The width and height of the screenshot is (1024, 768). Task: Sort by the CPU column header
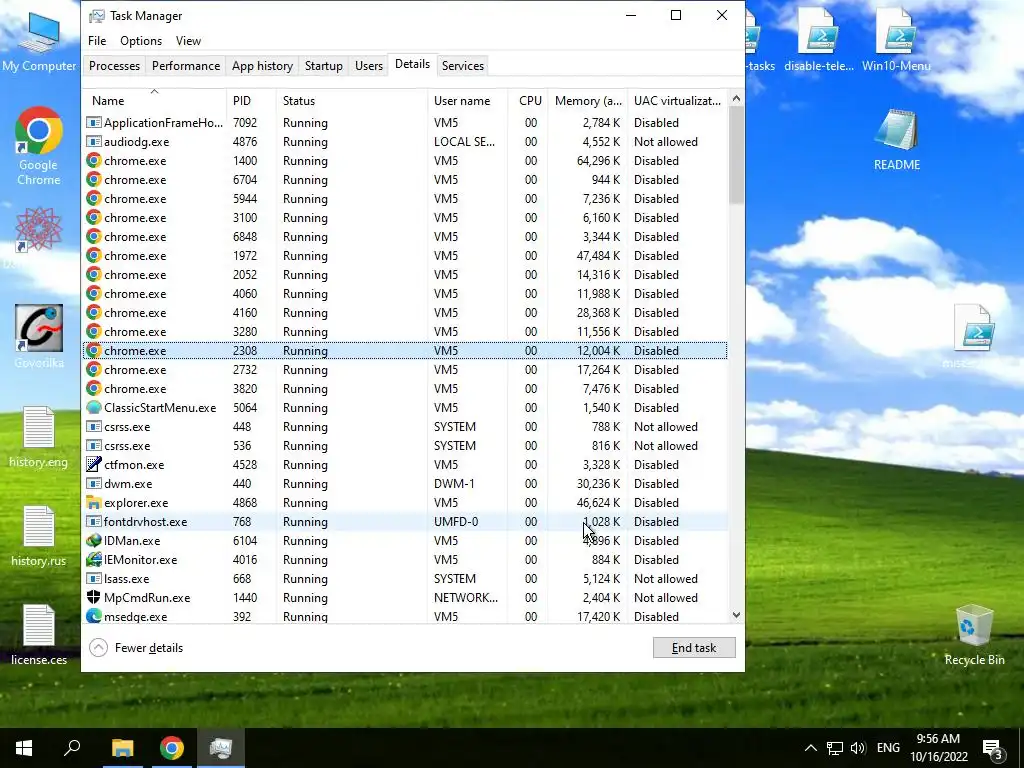(528, 101)
